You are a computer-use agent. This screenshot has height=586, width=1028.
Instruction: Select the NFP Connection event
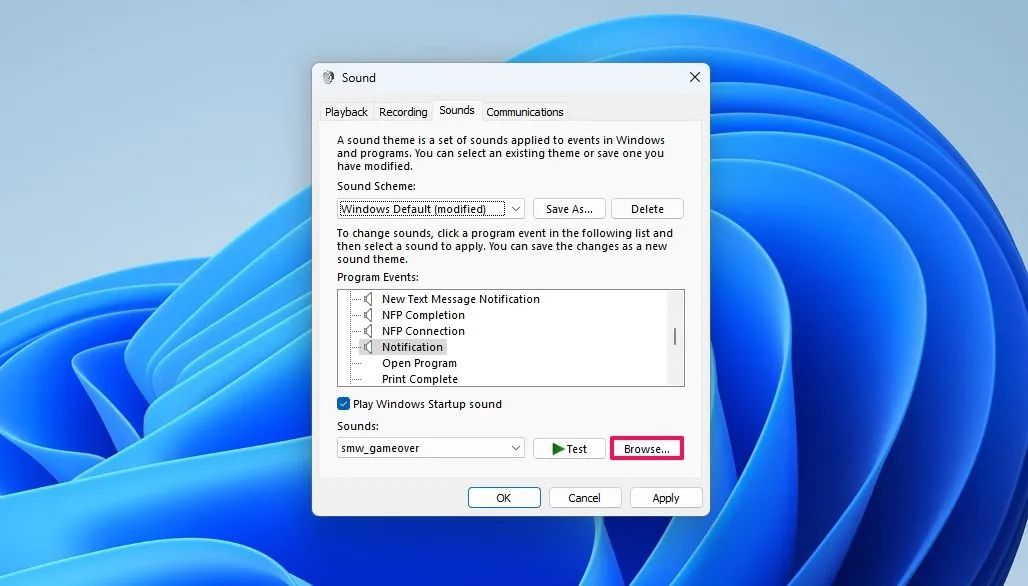tap(424, 331)
